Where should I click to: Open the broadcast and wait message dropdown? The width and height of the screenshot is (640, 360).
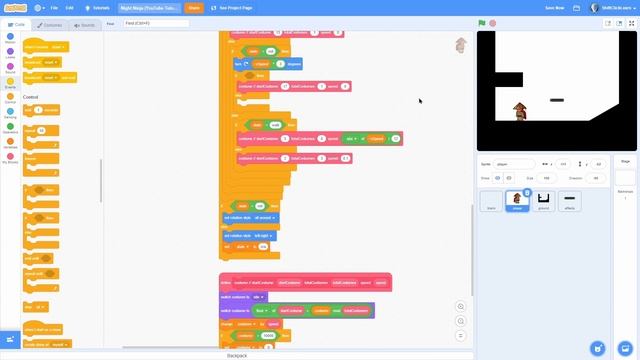[51, 78]
